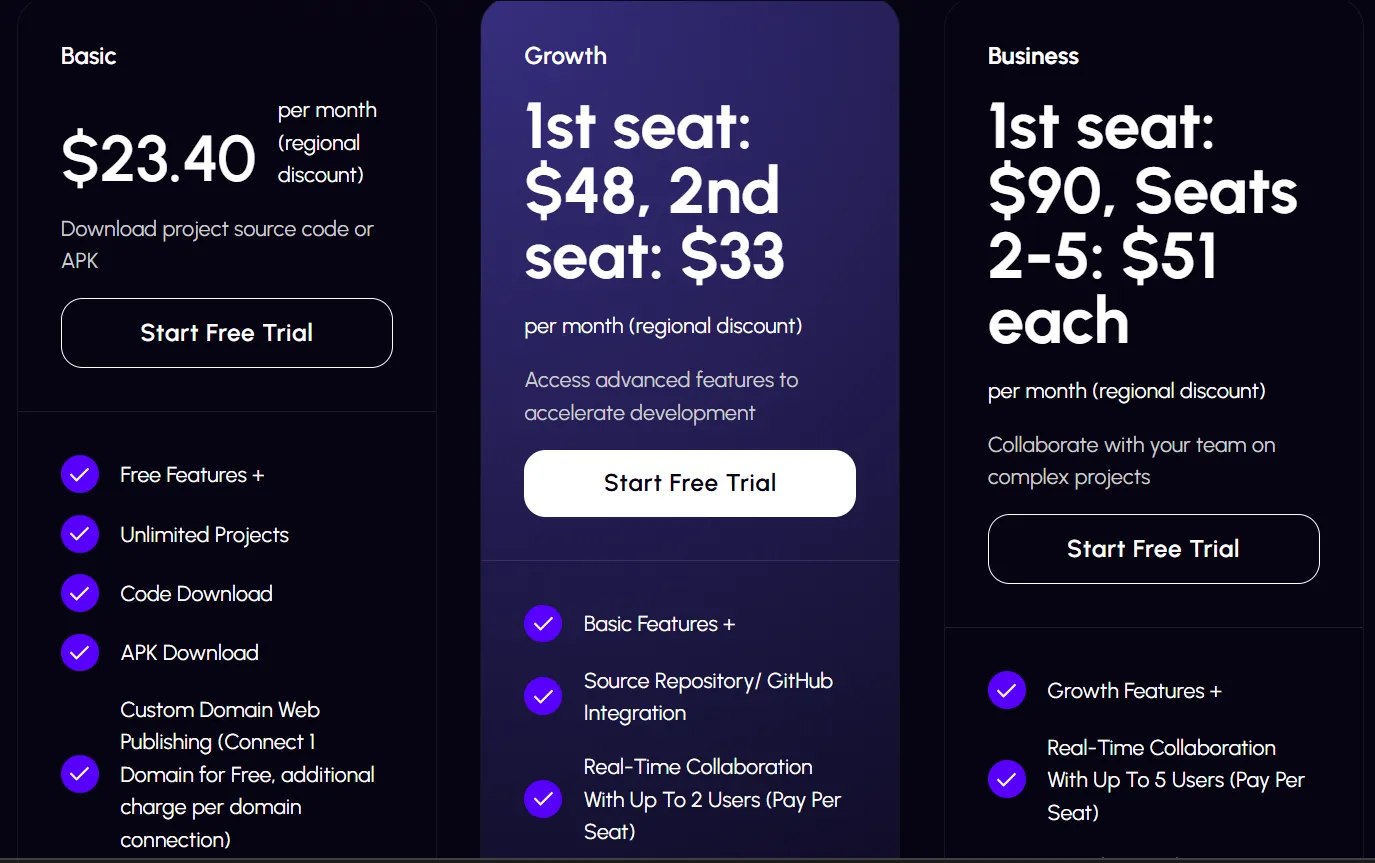Click checkmark beside Up To 2 Users collaboration
The width and height of the screenshot is (1375, 863).
(543, 799)
